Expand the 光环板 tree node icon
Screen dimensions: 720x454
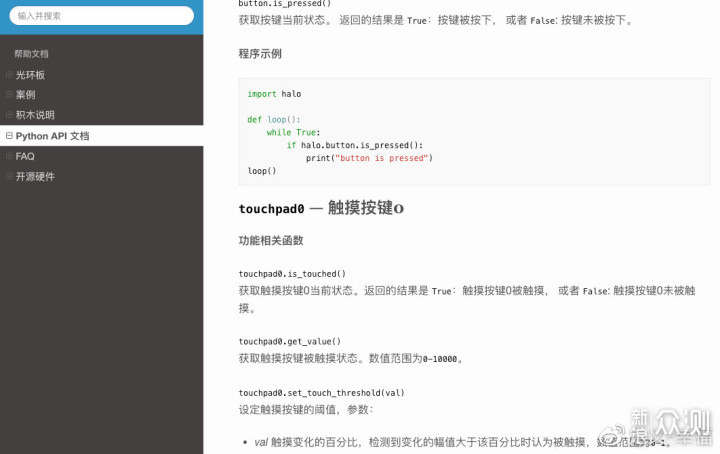[9, 75]
